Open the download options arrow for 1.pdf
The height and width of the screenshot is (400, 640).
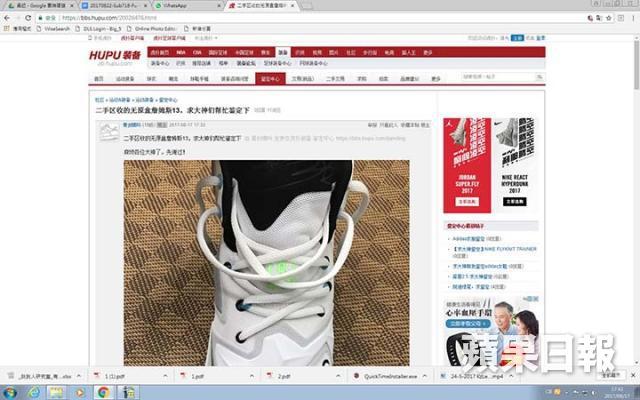[x=252, y=376]
